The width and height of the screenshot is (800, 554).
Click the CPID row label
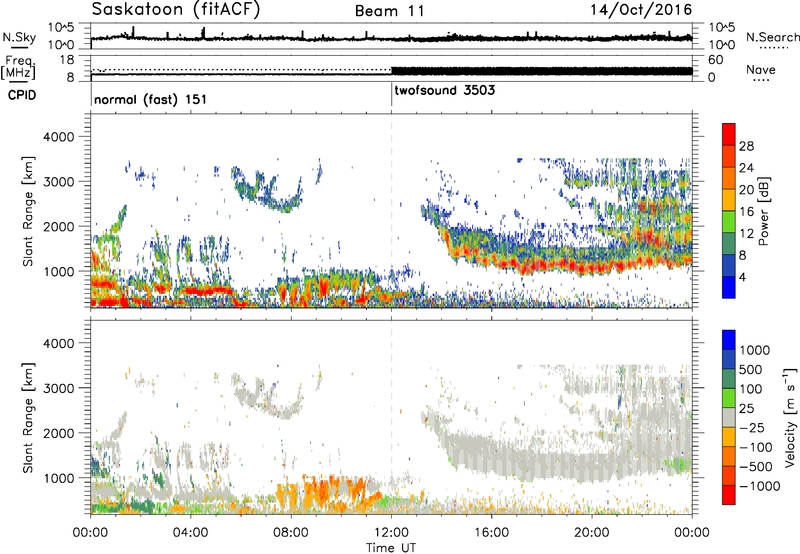[x=22, y=95]
